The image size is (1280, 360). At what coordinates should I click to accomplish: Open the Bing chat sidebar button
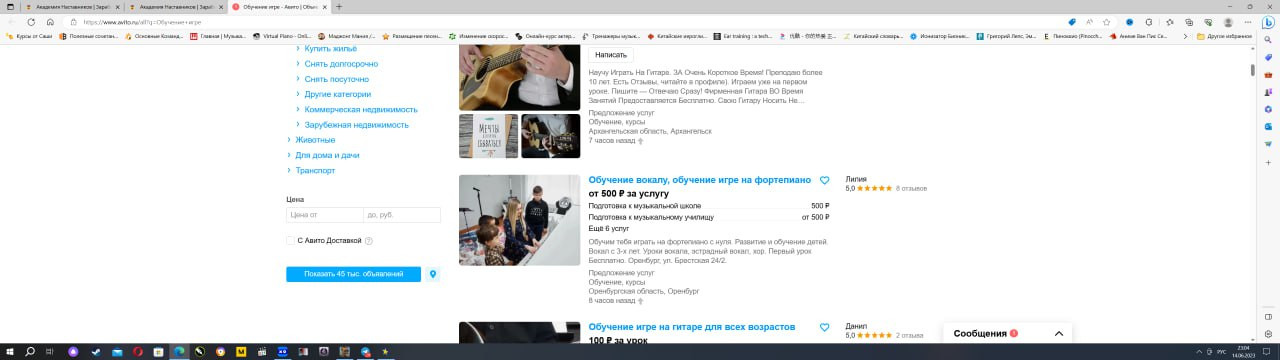click(x=1267, y=21)
